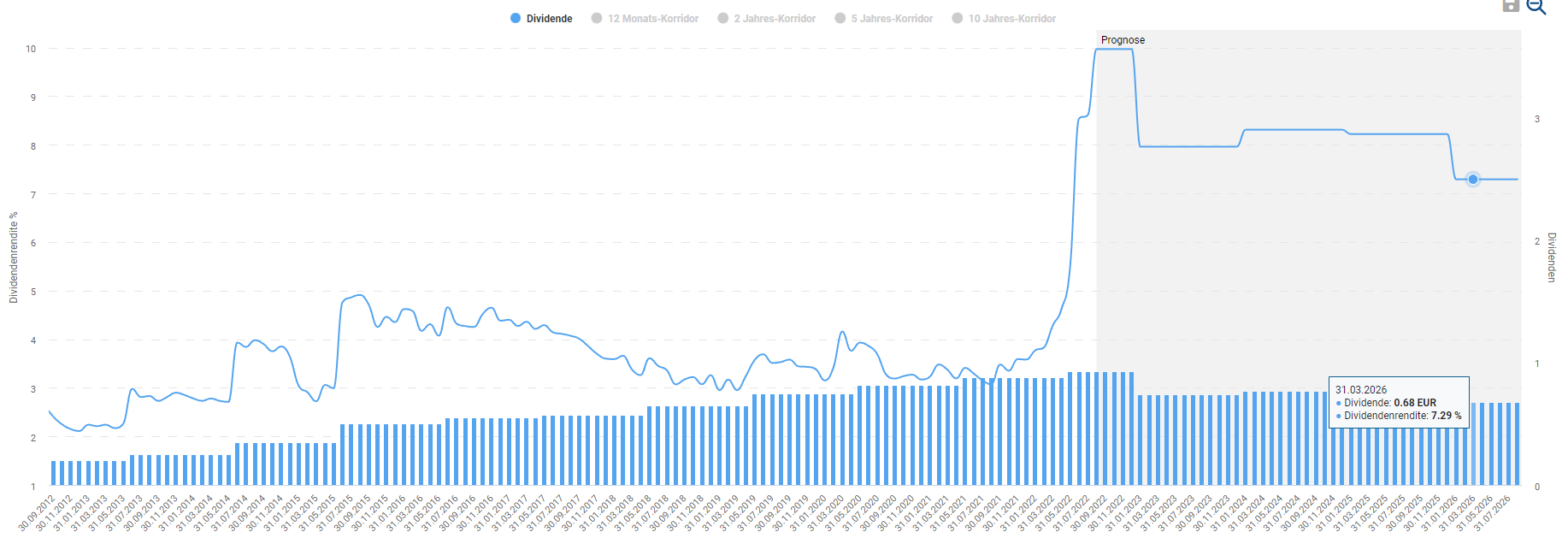The width and height of the screenshot is (1568, 538).
Task: Click the 3 tick on right axis
Action: pyautogui.click(x=1536, y=119)
